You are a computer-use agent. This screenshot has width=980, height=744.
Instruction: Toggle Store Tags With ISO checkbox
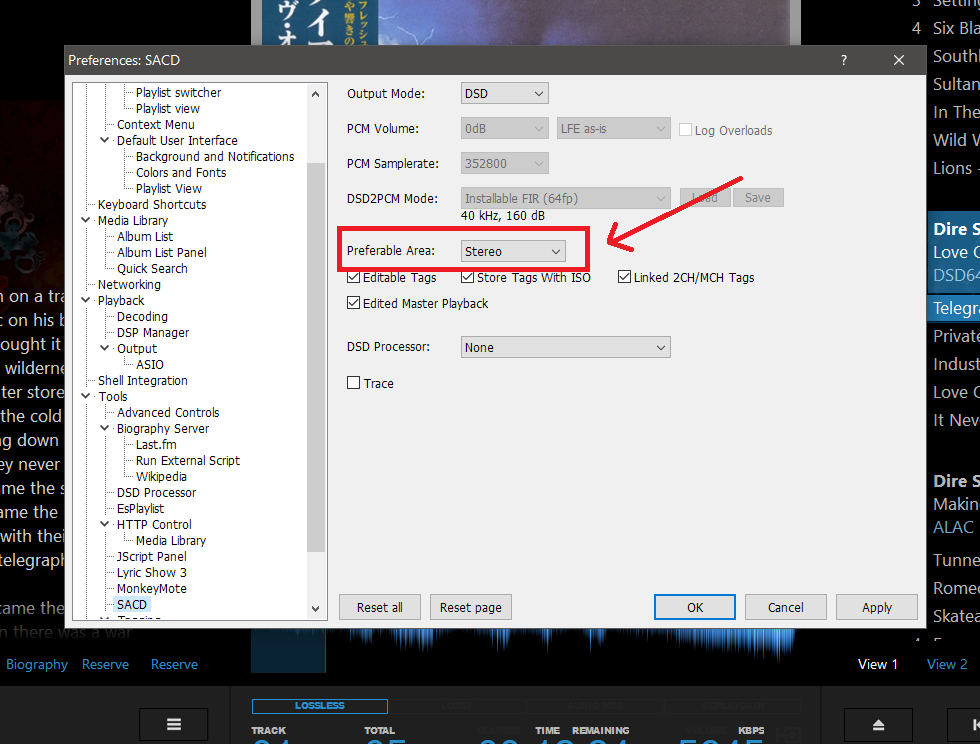(x=468, y=278)
